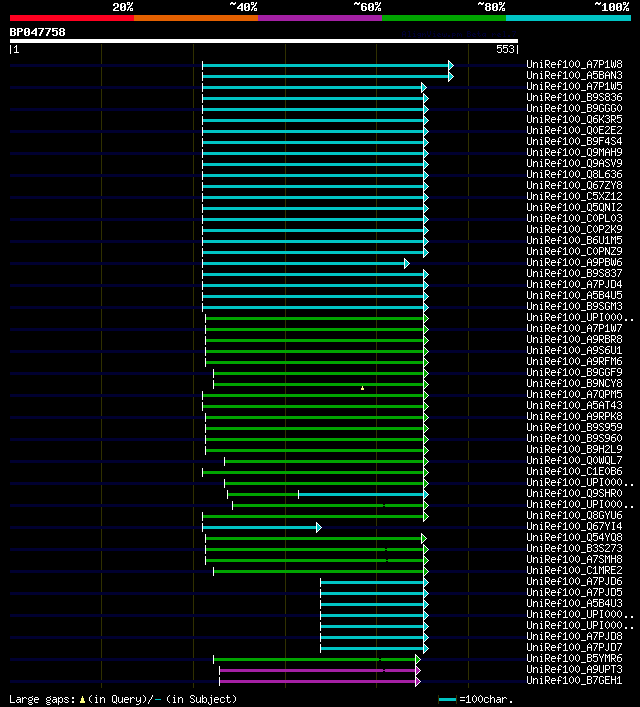Open the UniRef100_Q6K3R5 hit label
Viewport: 640px width, 707px height.
tap(574, 119)
